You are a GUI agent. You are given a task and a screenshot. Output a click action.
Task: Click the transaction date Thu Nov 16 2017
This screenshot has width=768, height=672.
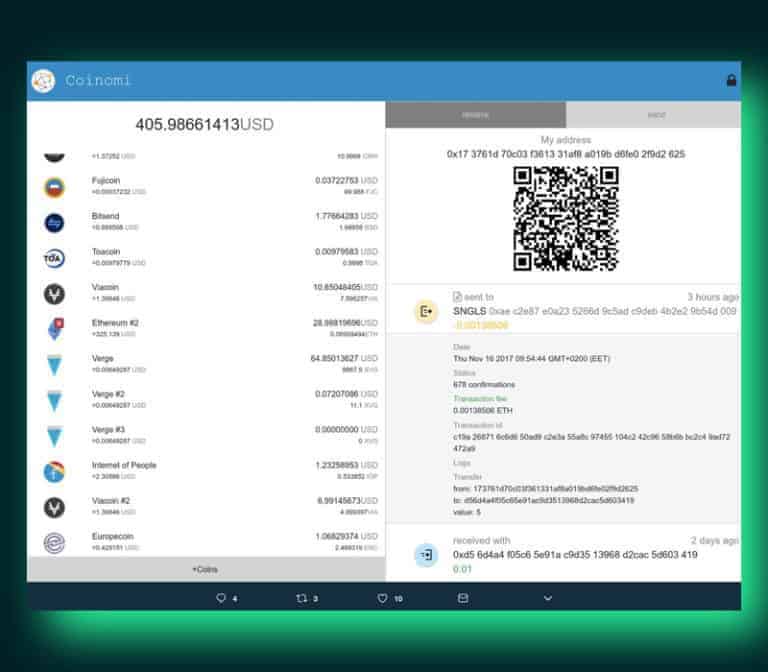point(531,359)
